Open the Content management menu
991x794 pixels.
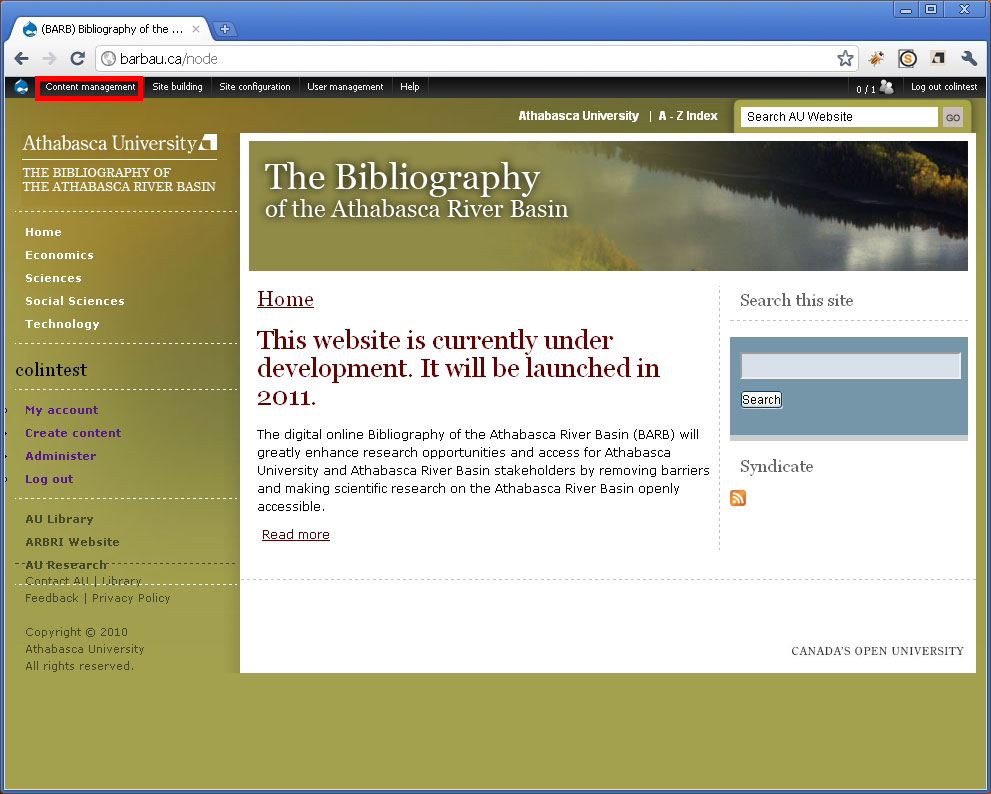[90, 87]
